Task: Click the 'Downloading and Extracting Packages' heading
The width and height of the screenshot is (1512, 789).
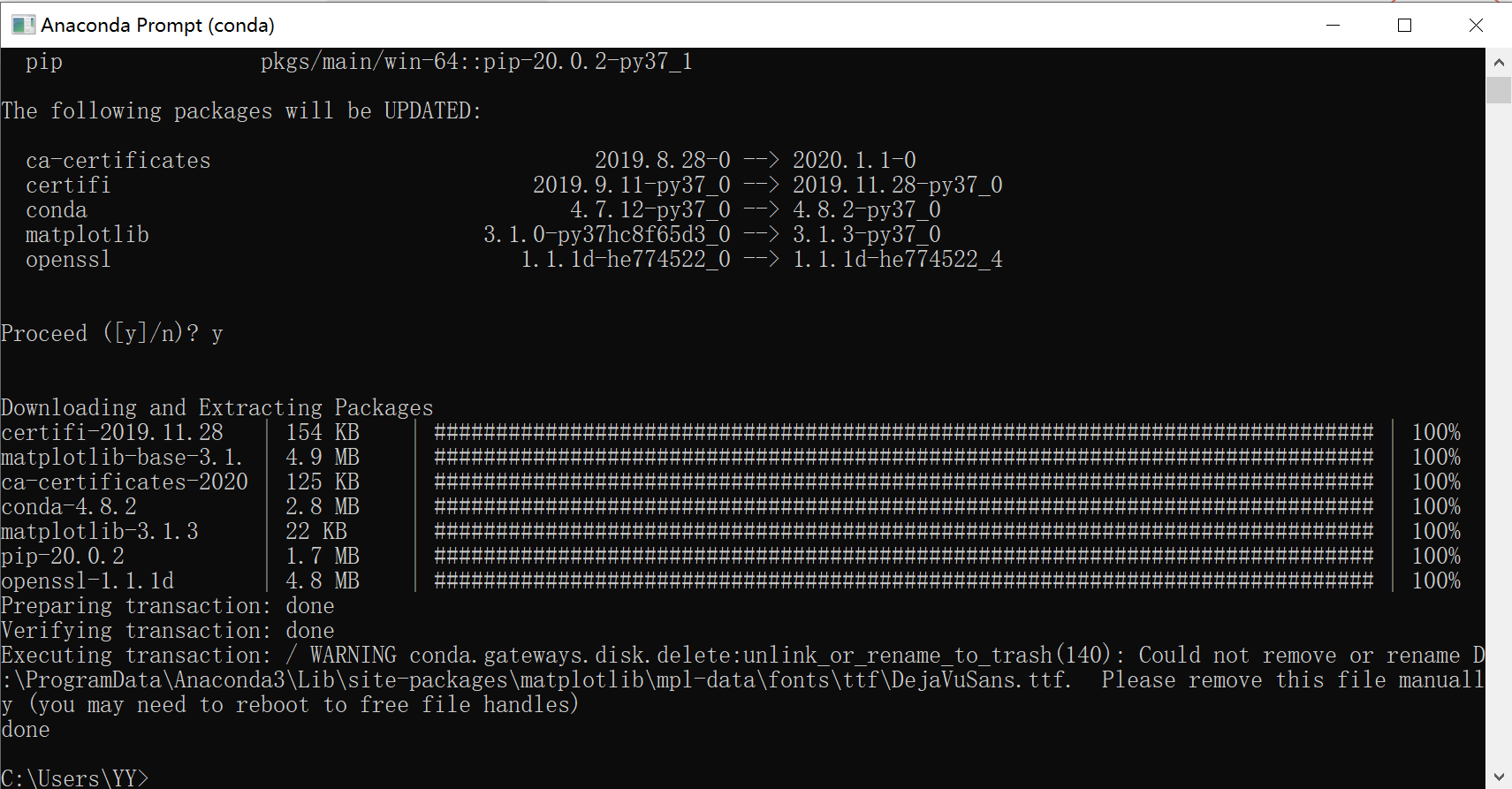Action: (217, 407)
